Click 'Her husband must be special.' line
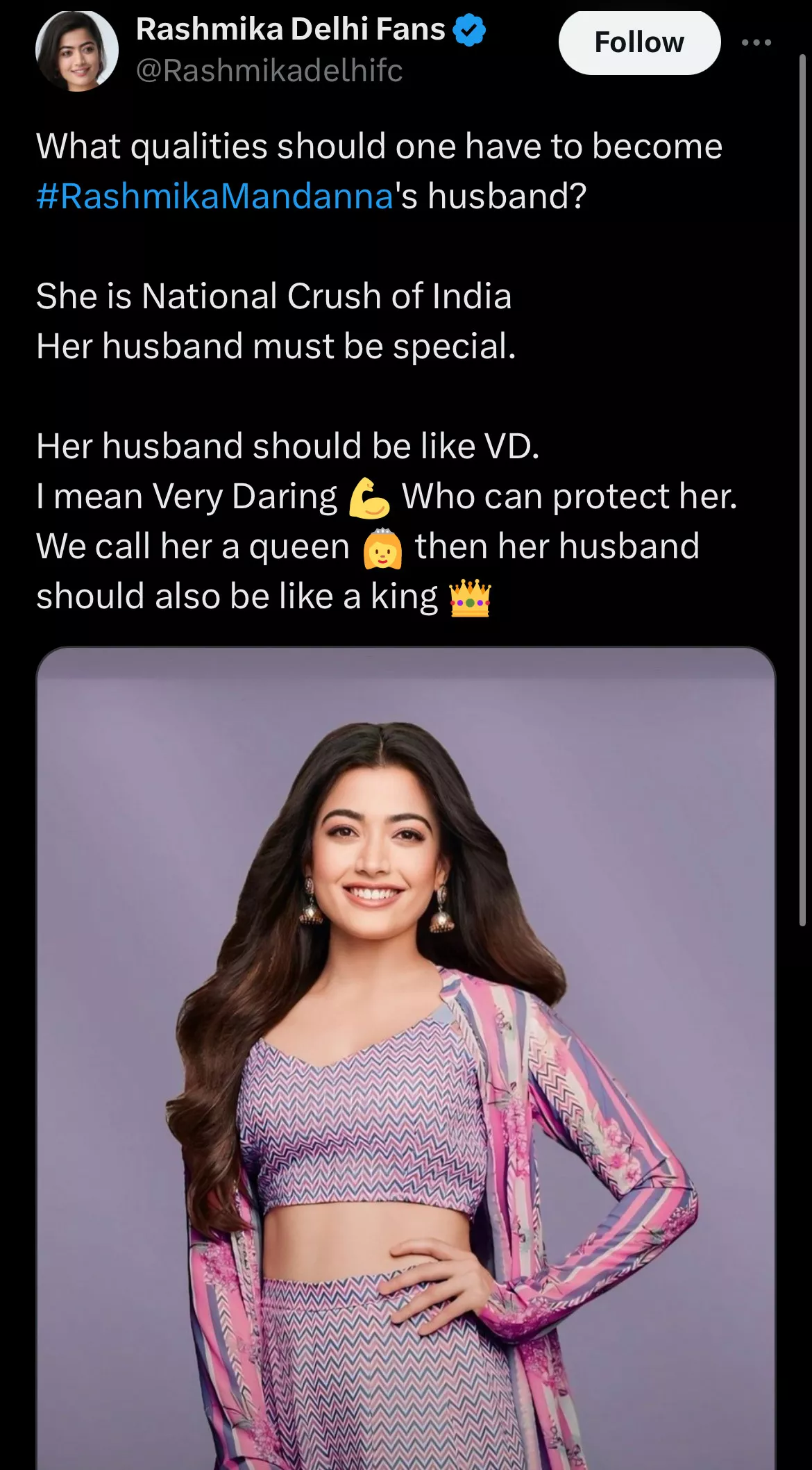The height and width of the screenshot is (1470, 812). click(276, 346)
